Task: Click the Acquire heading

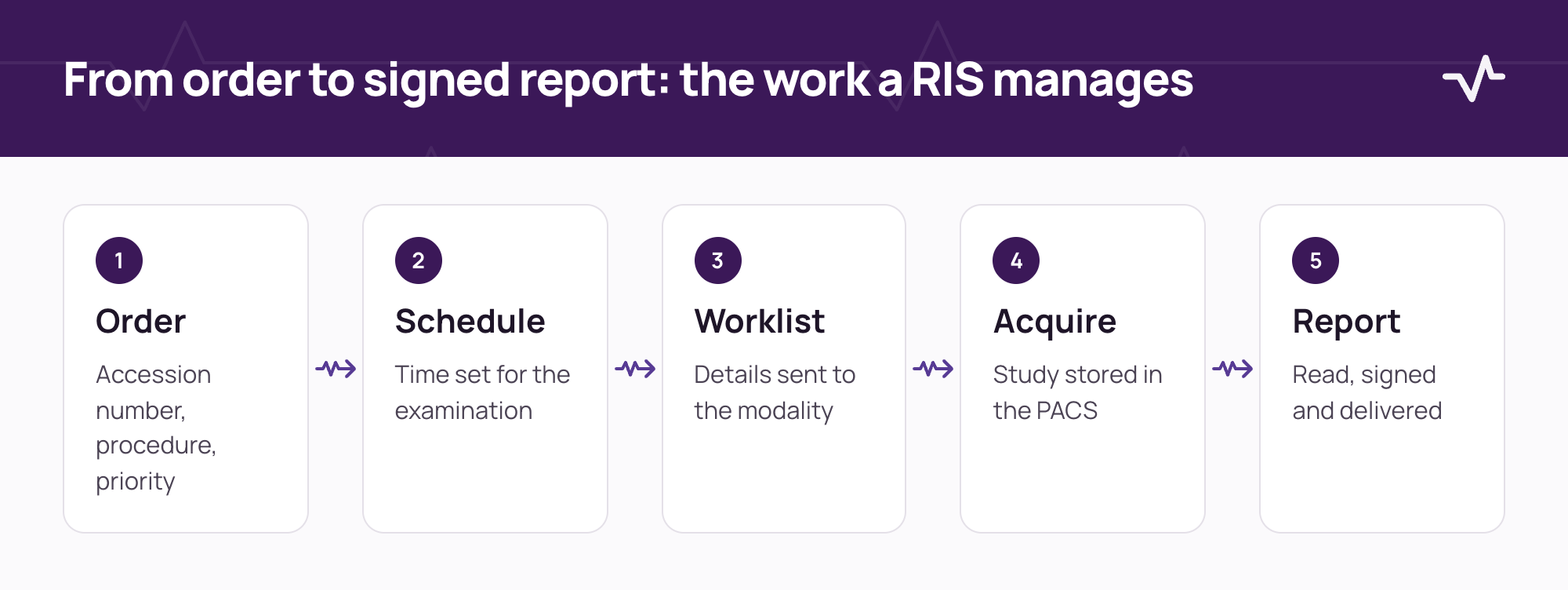Action: point(1055,322)
